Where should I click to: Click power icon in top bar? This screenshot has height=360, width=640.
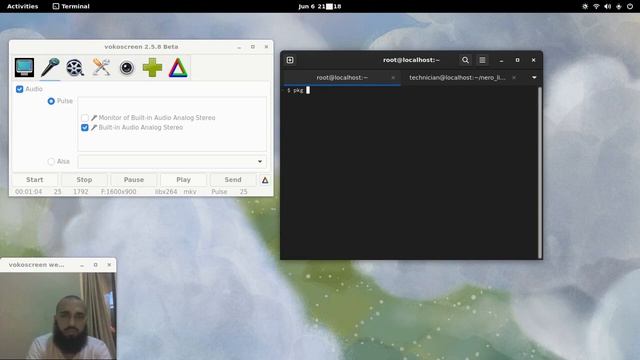click(x=630, y=7)
